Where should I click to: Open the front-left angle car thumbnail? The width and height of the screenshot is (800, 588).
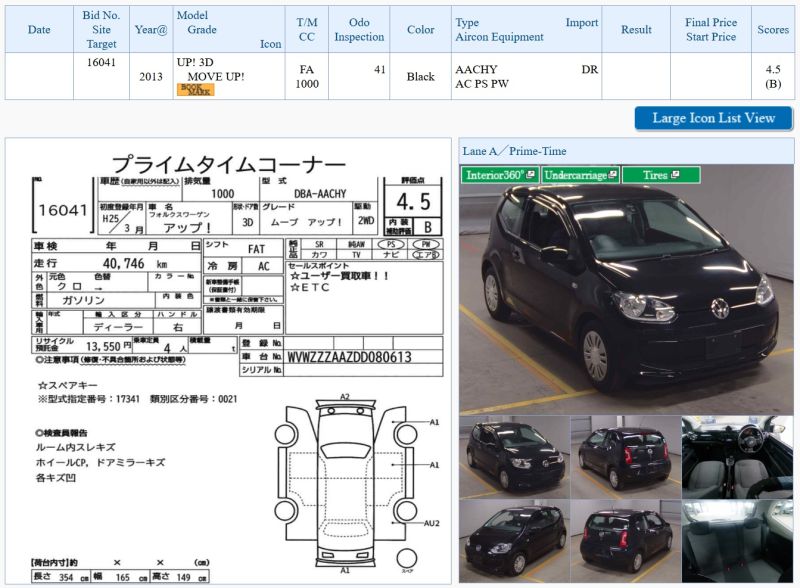pyautogui.click(x=514, y=457)
